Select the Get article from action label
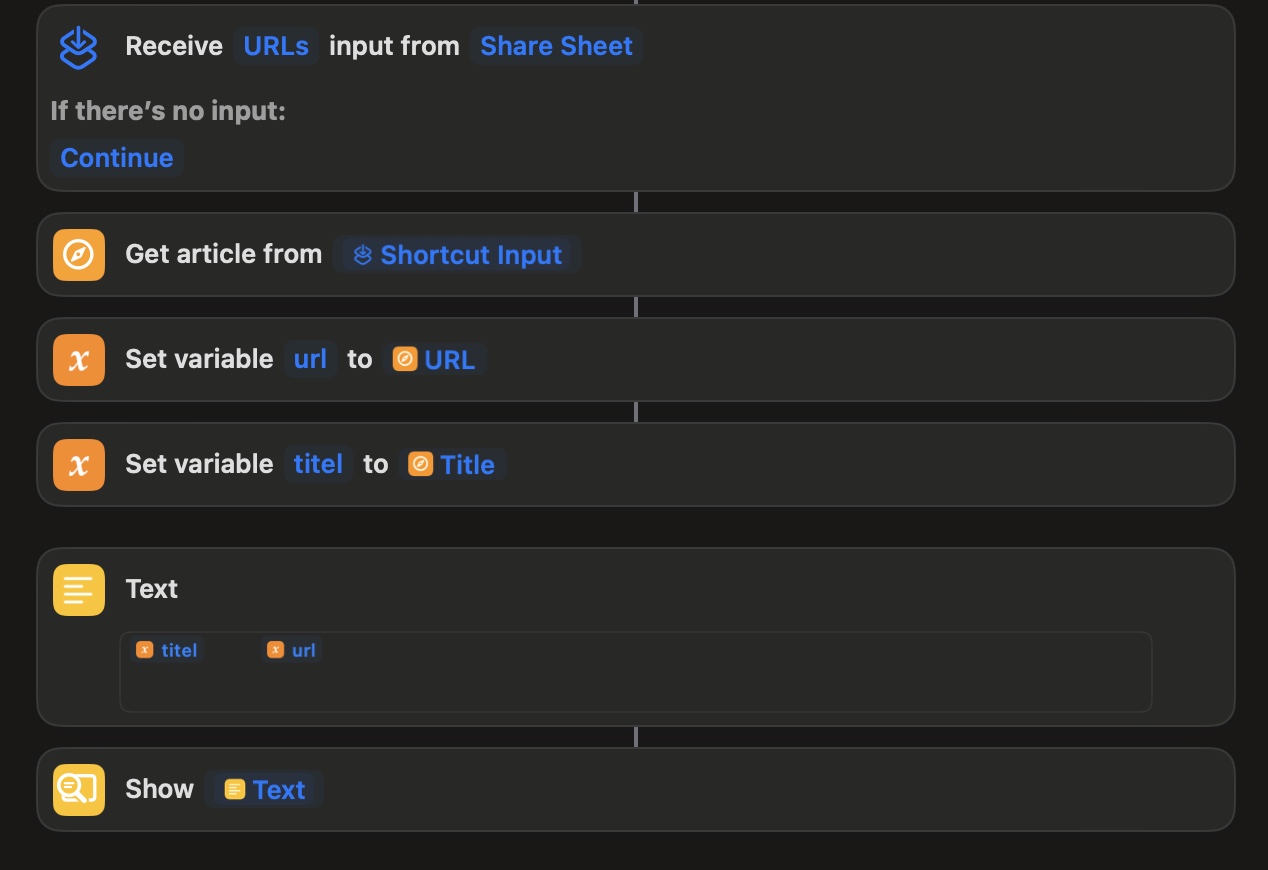Viewport: 1268px width, 870px height. (223, 254)
